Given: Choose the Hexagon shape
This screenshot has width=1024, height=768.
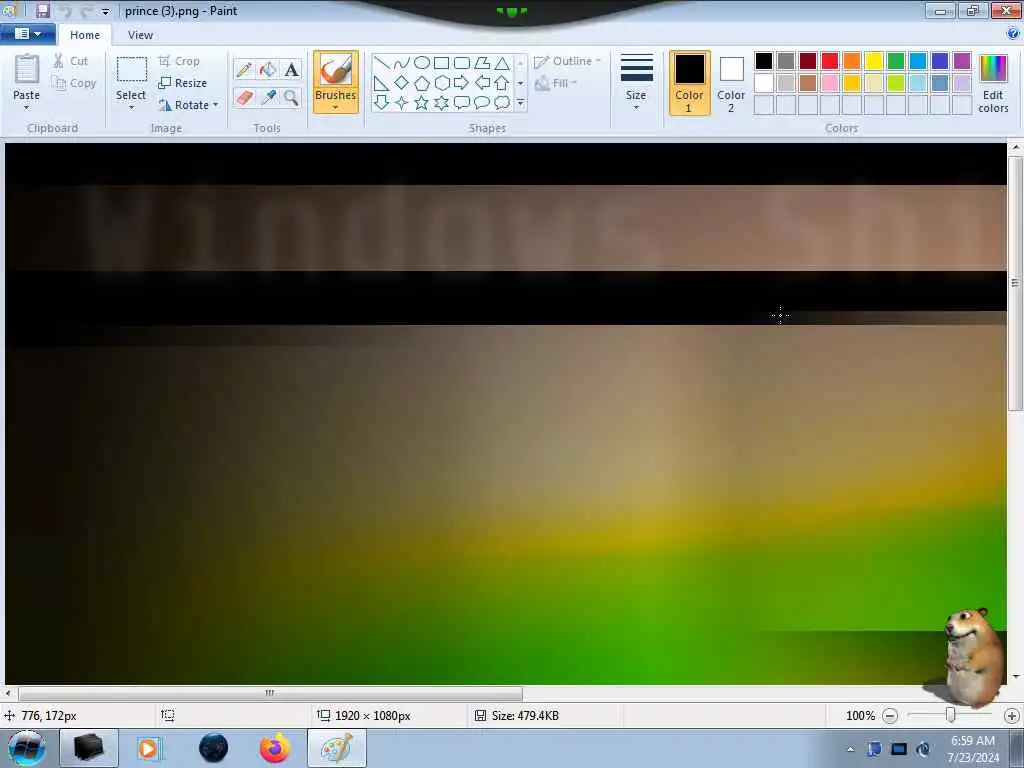Looking at the screenshot, I should point(441,83).
